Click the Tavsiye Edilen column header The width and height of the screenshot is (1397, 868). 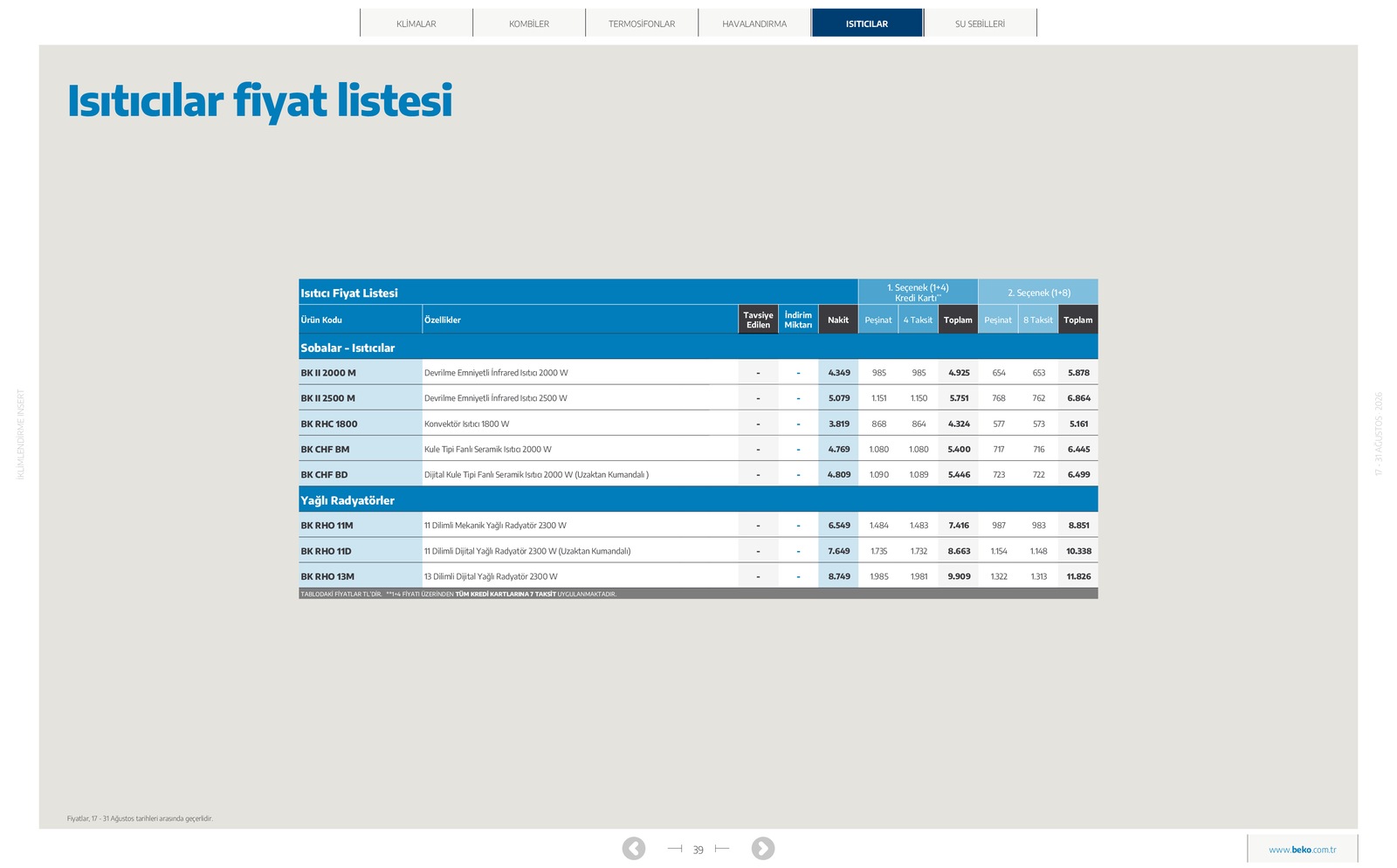758,320
